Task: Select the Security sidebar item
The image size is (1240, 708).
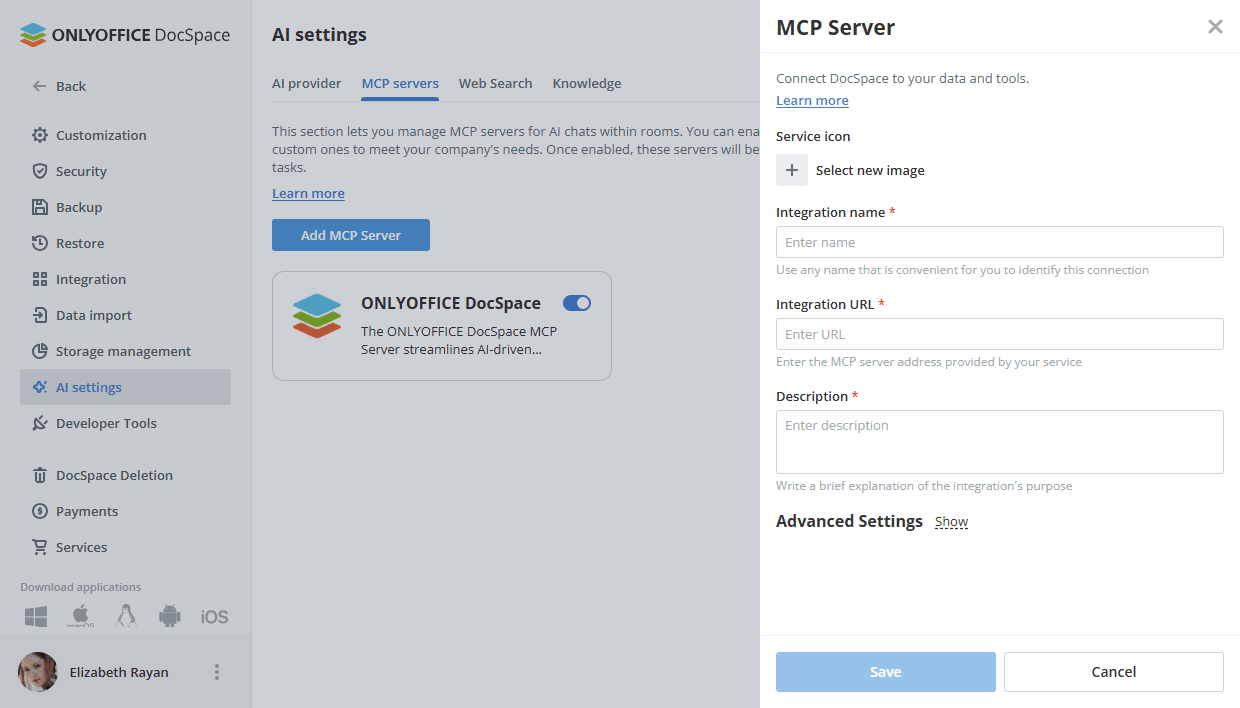Action: coord(80,171)
